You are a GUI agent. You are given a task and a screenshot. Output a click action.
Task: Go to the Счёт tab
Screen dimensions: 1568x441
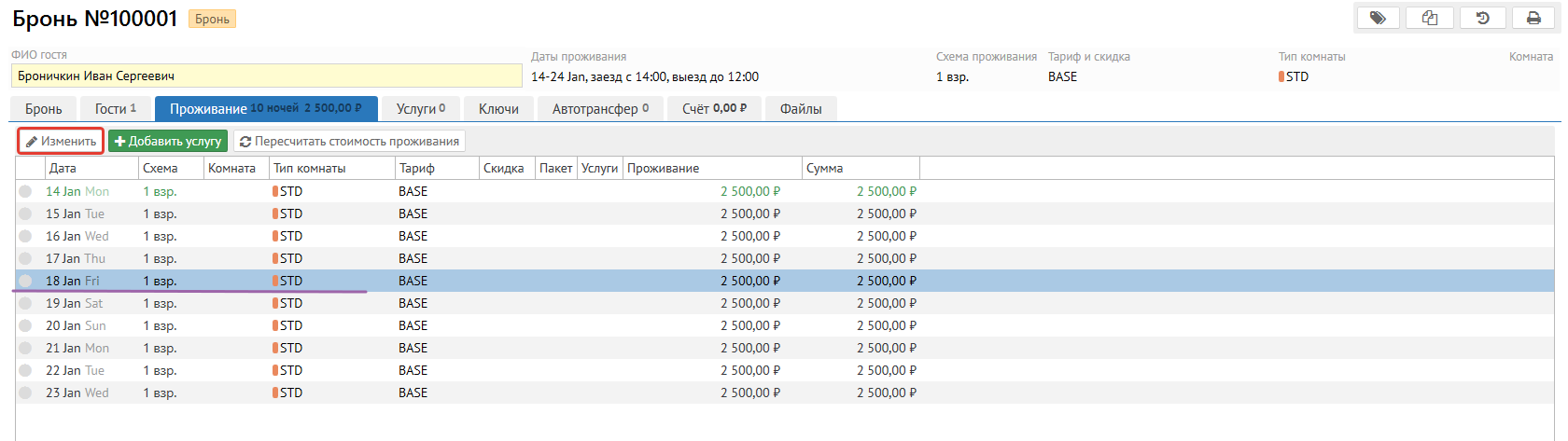[x=714, y=109]
